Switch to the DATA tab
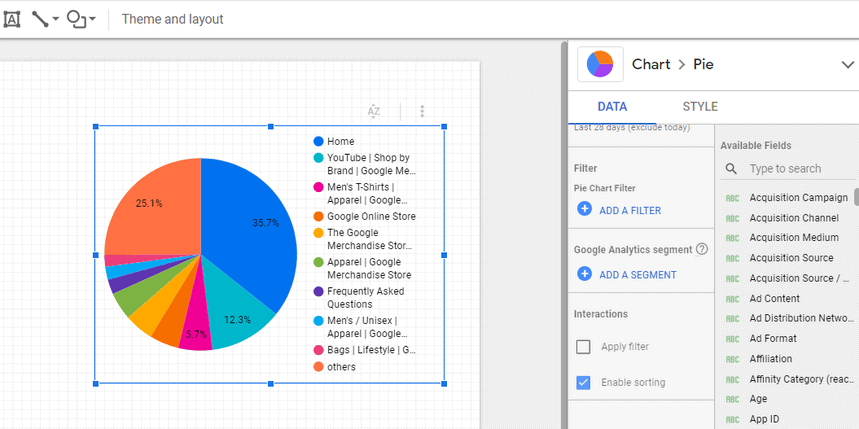The image size is (859, 429). point(612,107)
